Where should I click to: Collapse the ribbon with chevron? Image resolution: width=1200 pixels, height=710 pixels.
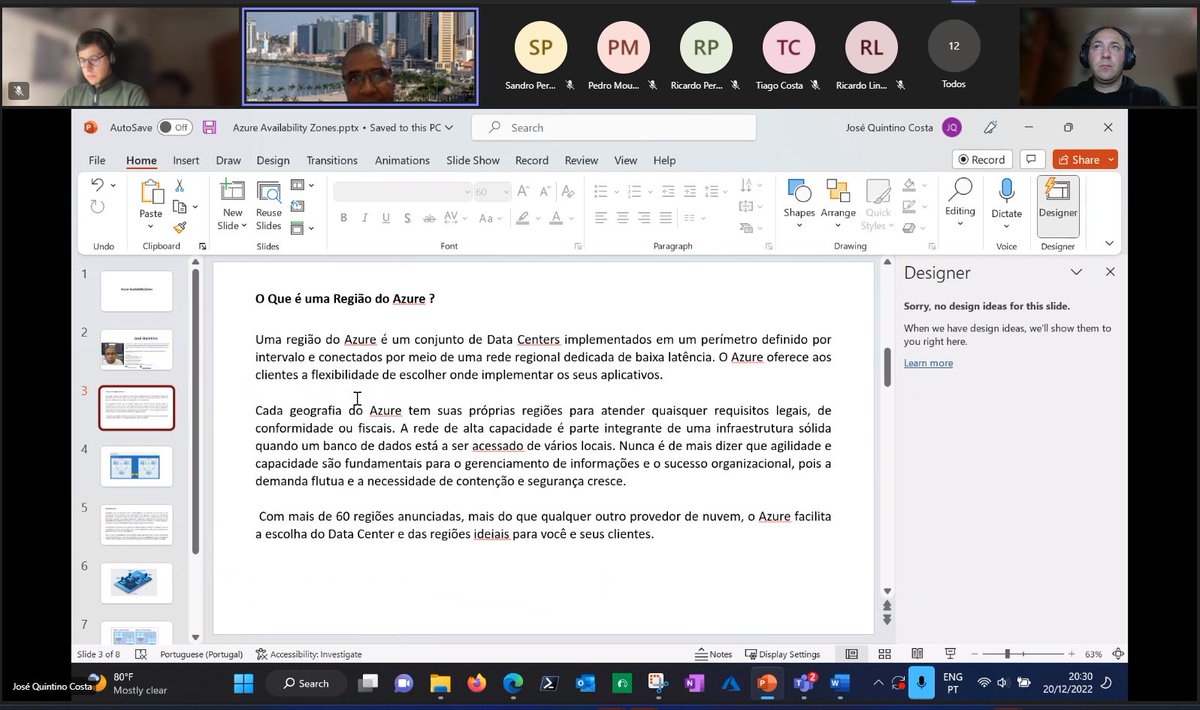[1109, 244]
